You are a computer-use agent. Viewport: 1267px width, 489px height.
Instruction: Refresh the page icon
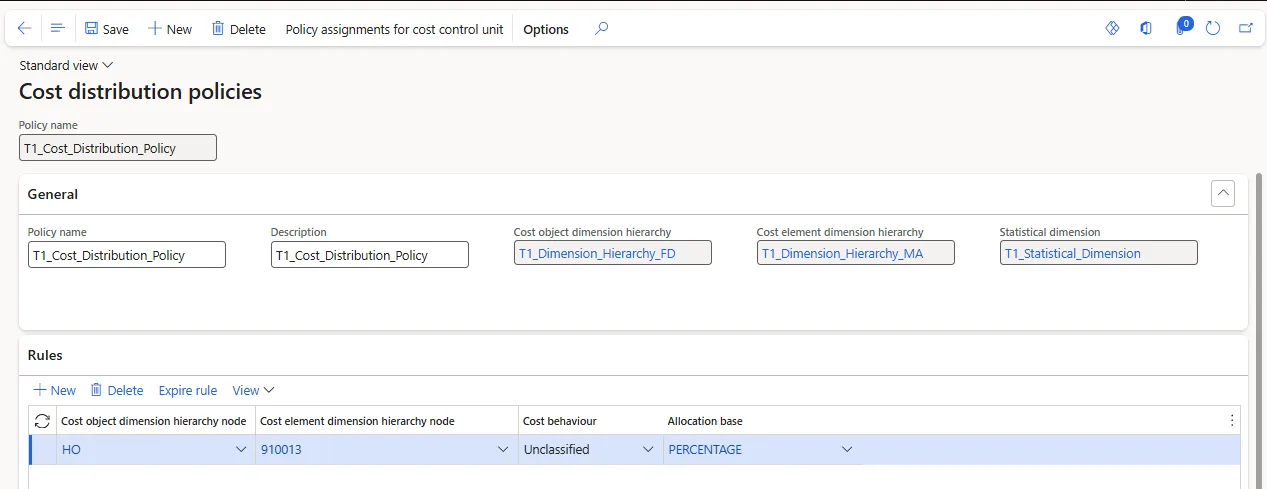point(1213,28)
